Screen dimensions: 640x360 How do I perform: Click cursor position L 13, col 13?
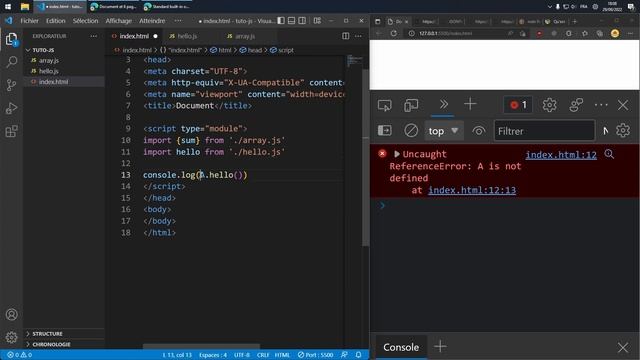(177, 355)
